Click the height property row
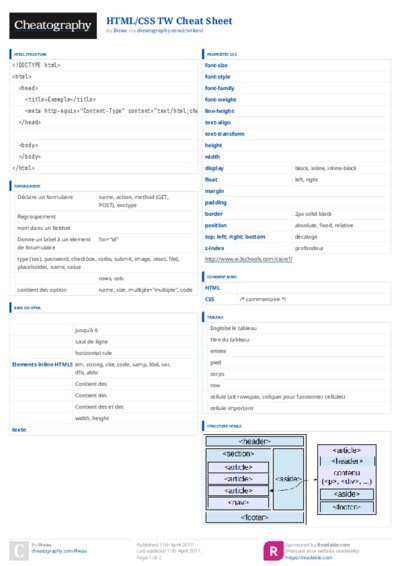 point(296,145)
